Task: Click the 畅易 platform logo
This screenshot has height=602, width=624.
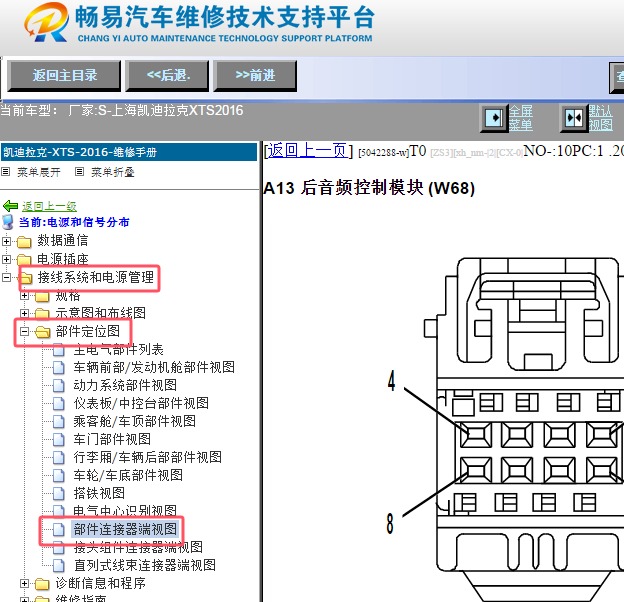Action: tap(47, 23)
